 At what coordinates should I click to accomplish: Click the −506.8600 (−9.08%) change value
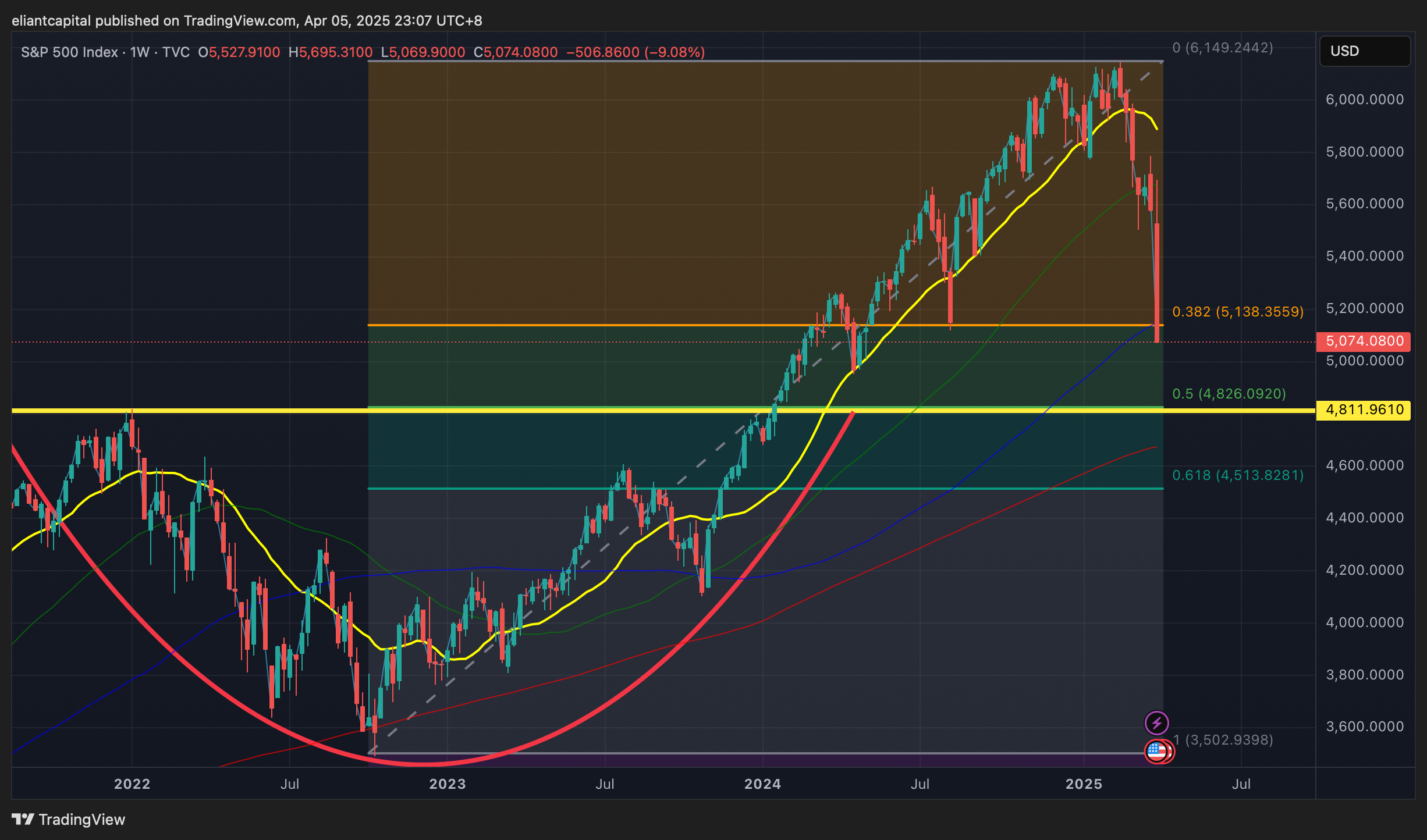click(x=636, y=52)
